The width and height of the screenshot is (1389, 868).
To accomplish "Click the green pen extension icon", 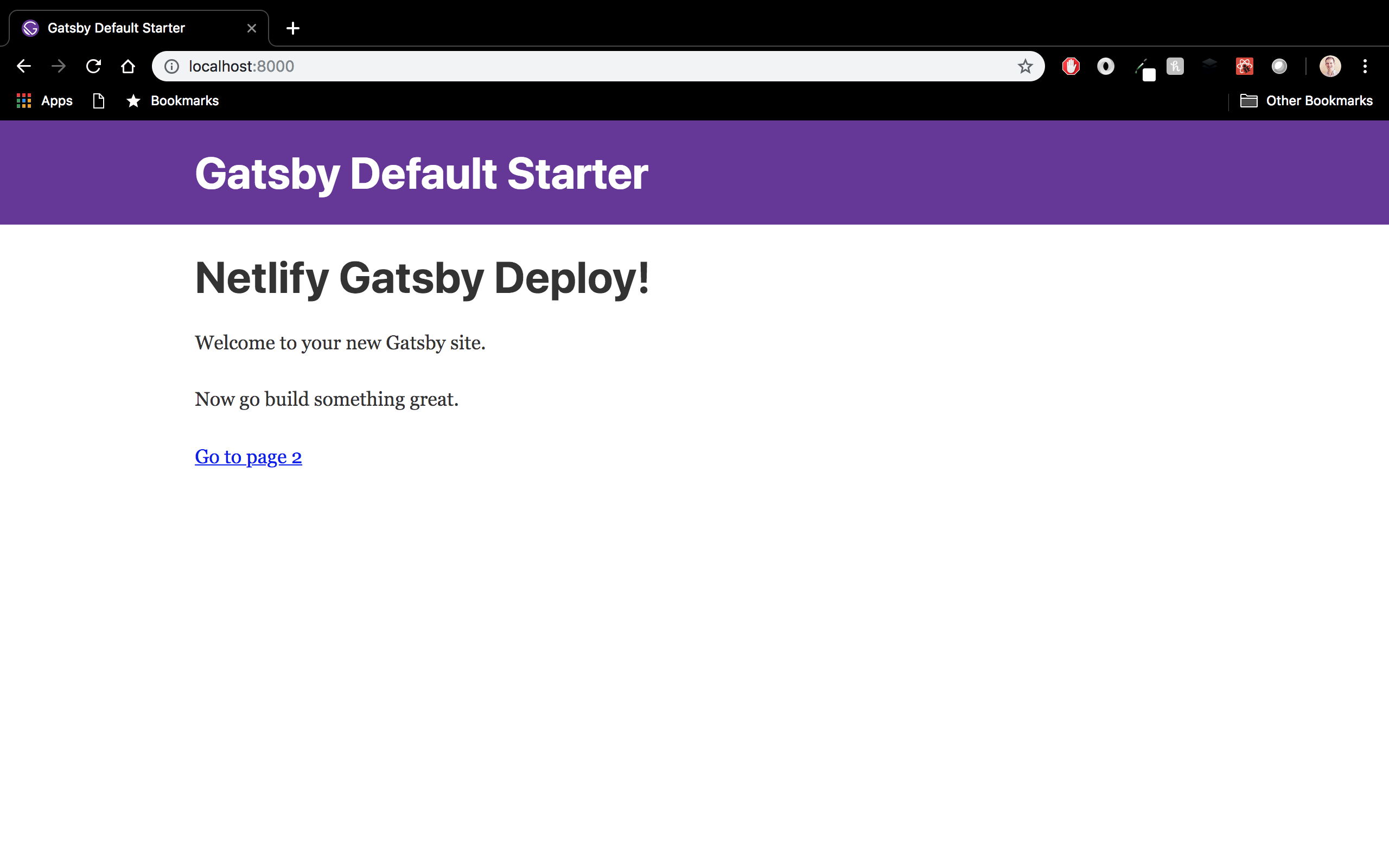I will pyautogui.click(x=1144, y=69).
